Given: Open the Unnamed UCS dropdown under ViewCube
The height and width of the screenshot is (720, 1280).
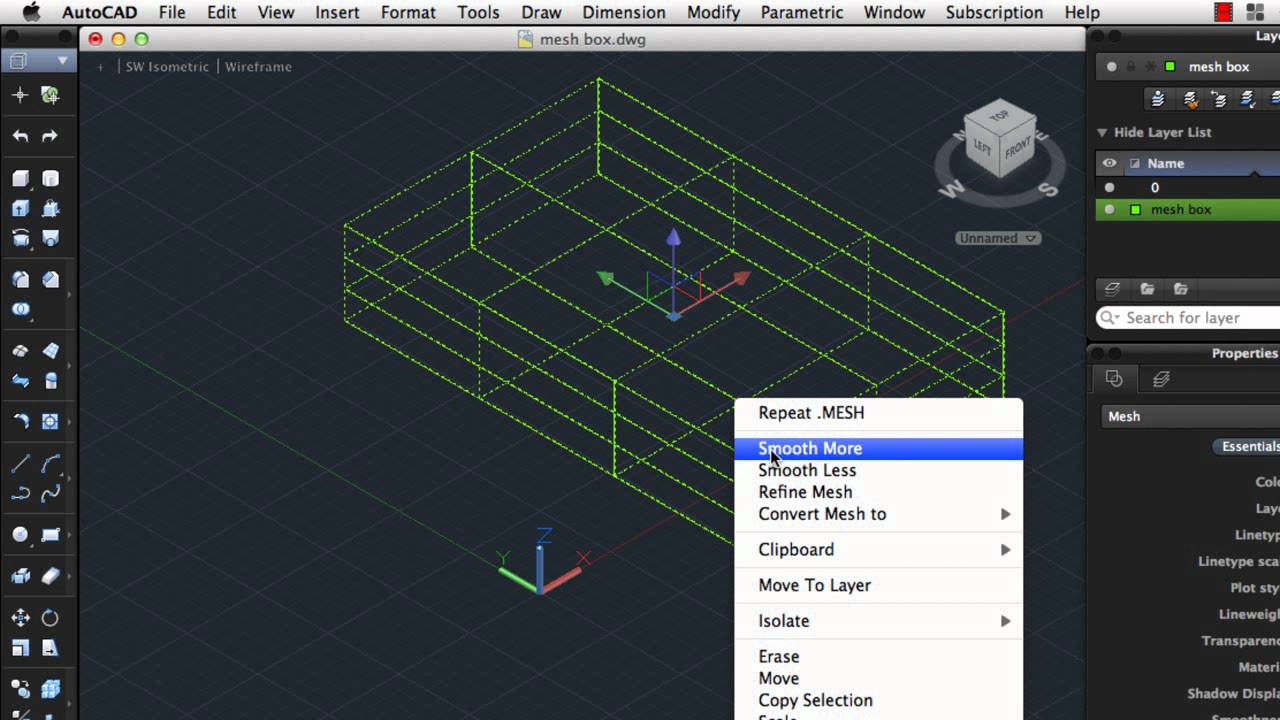Looking at the screenshot, I should (997, 238).
